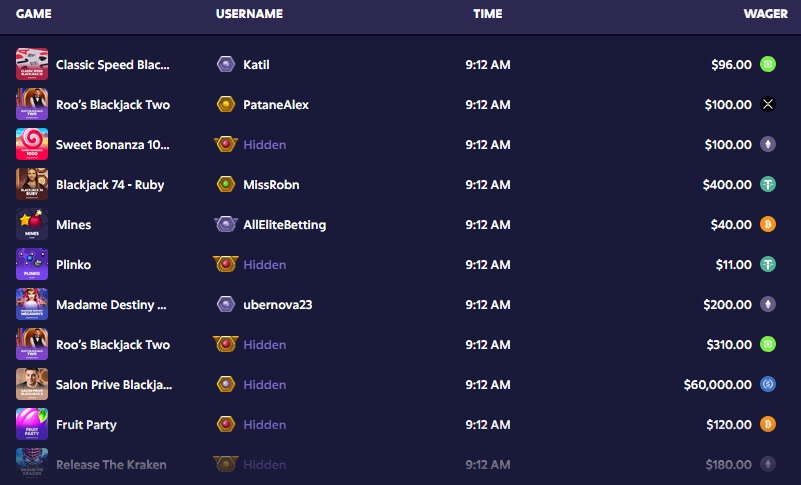Click the Tether icon beside $400.00
Image resolution: width=801 pixels, height=485 pixels.
[x=768, y=184]
